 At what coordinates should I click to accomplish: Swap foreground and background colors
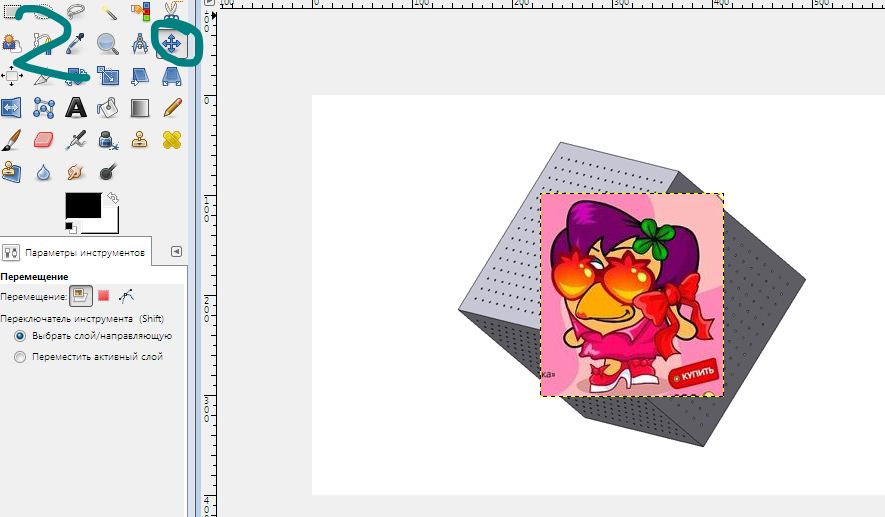point(113,198)
